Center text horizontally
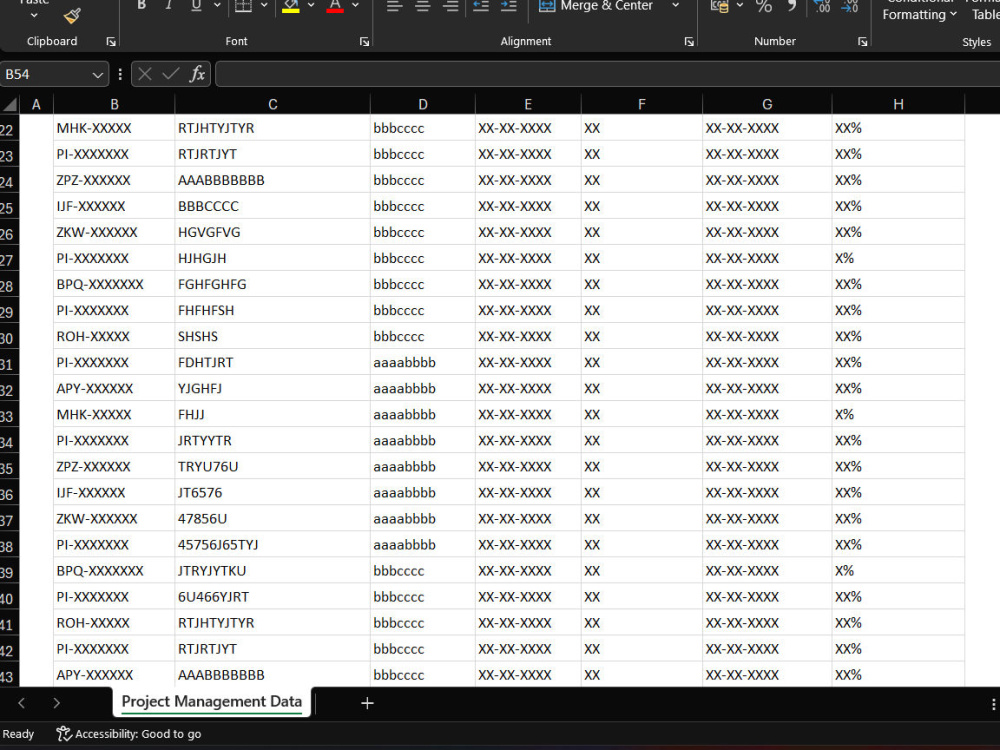This screenshot has width=1000, height=750. pyautogui.click(x=422, y=6)
